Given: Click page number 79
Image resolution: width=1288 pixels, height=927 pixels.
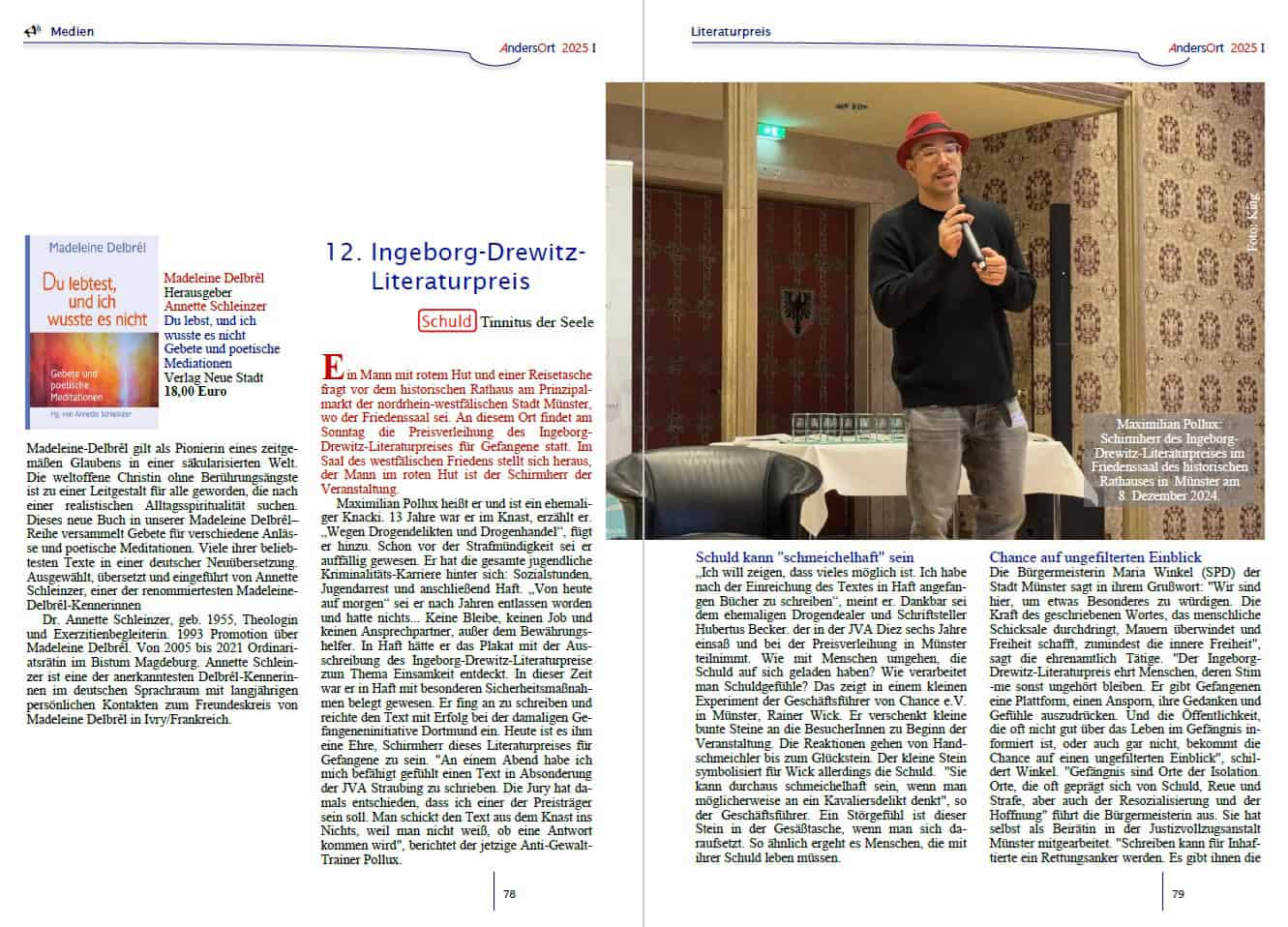Looking at the screenshot, I should [x=1178, y=894].
